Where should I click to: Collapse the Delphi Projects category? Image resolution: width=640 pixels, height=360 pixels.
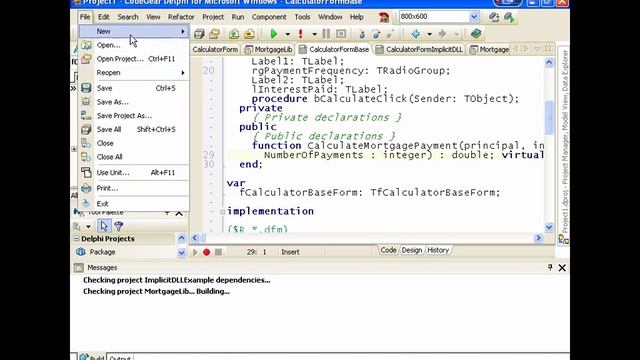click(x=76, y=238)
